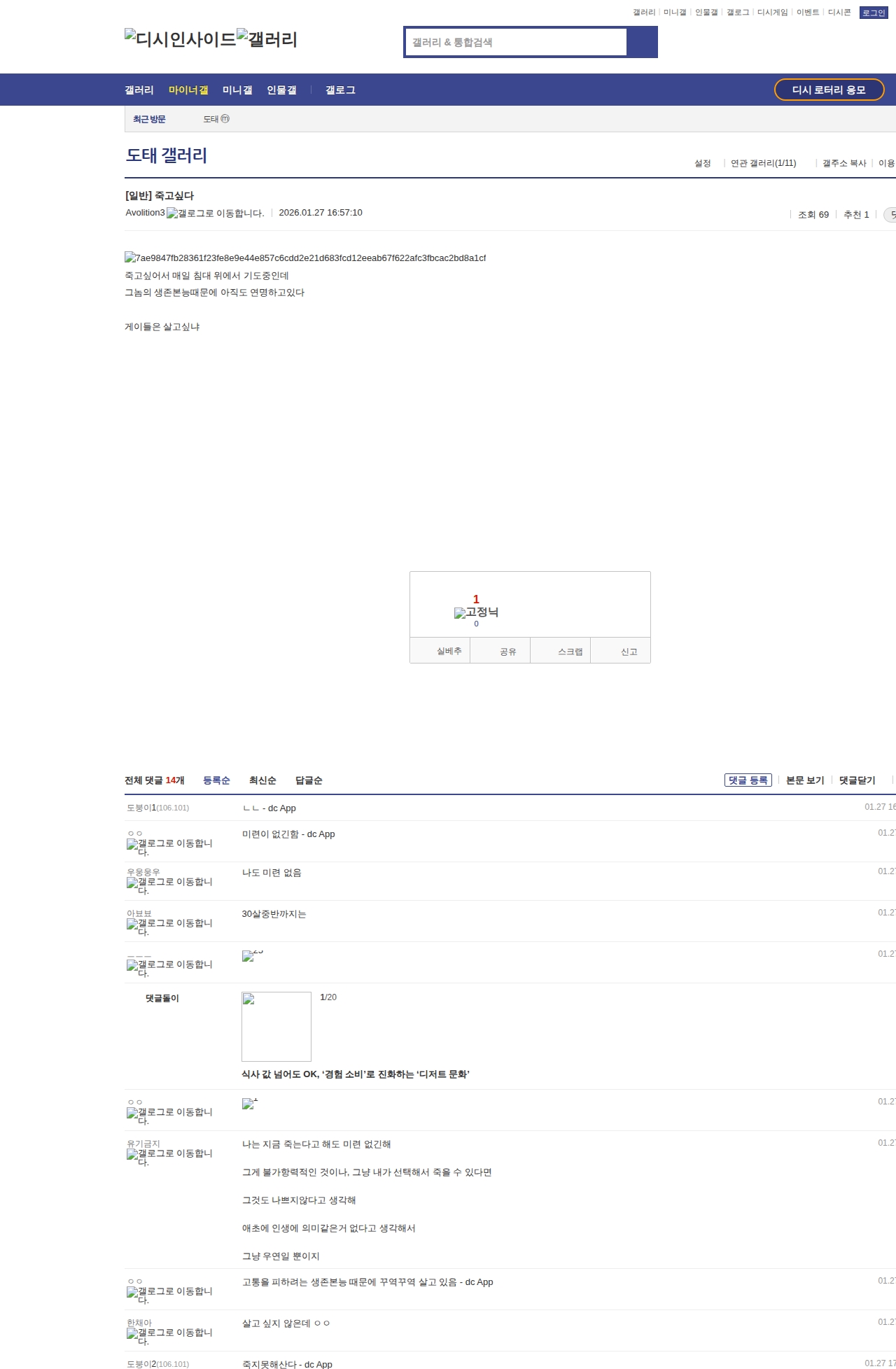The height and width of the screenshot is (1369, 896).
Task: Open the 디시인사이드 logo home link
Action: pos(180,38)
